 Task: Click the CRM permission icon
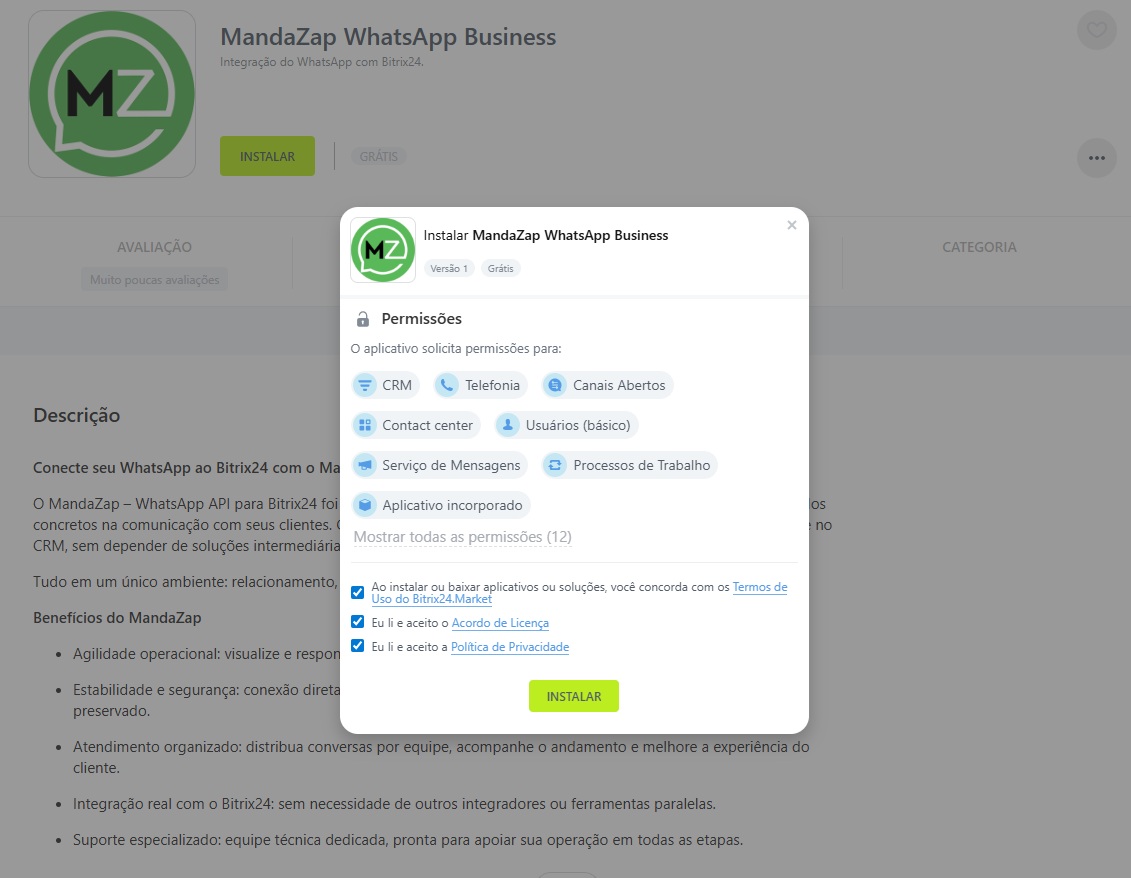coord(365,385)
